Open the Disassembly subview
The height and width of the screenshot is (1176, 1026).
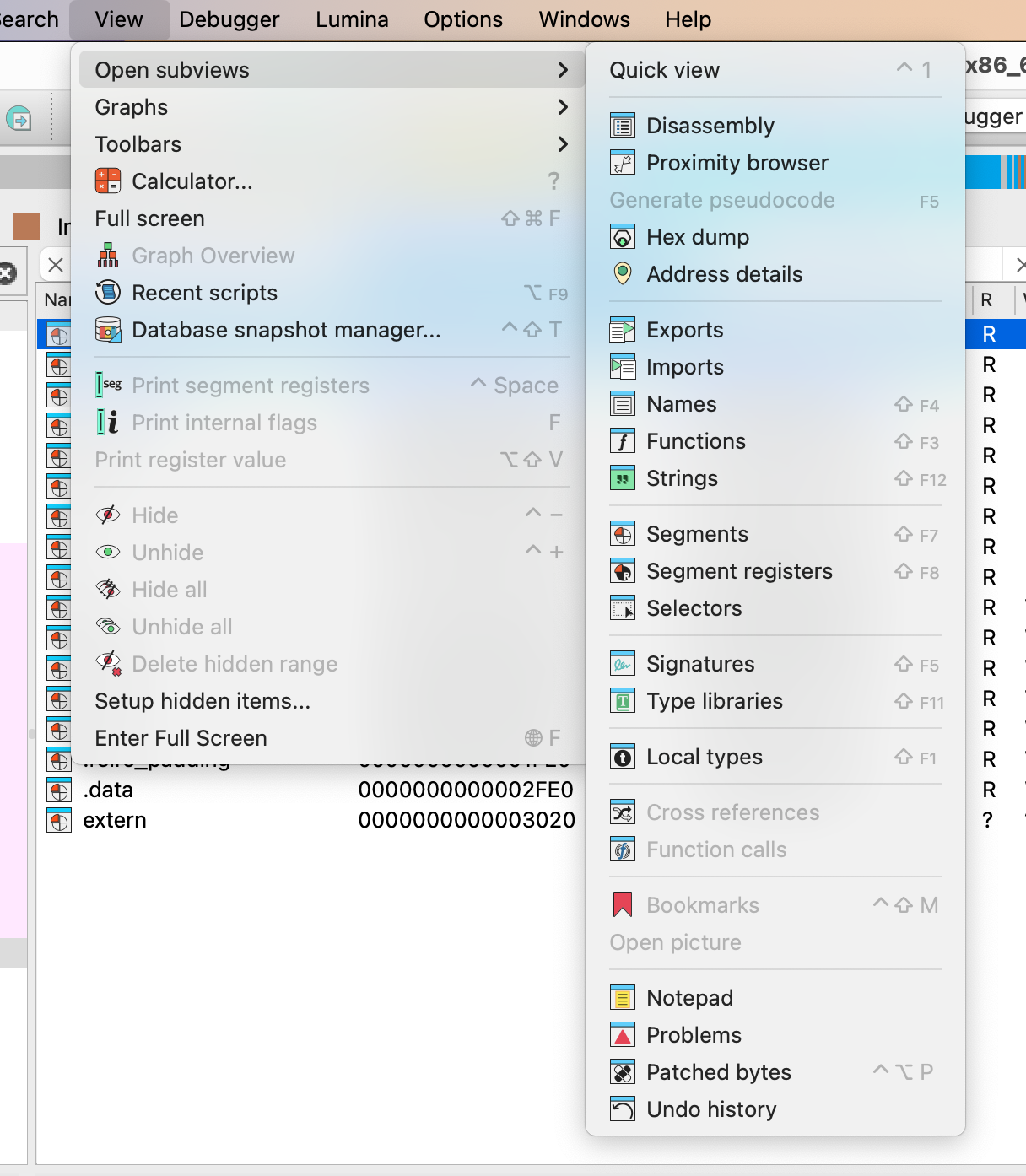point(710,126)
